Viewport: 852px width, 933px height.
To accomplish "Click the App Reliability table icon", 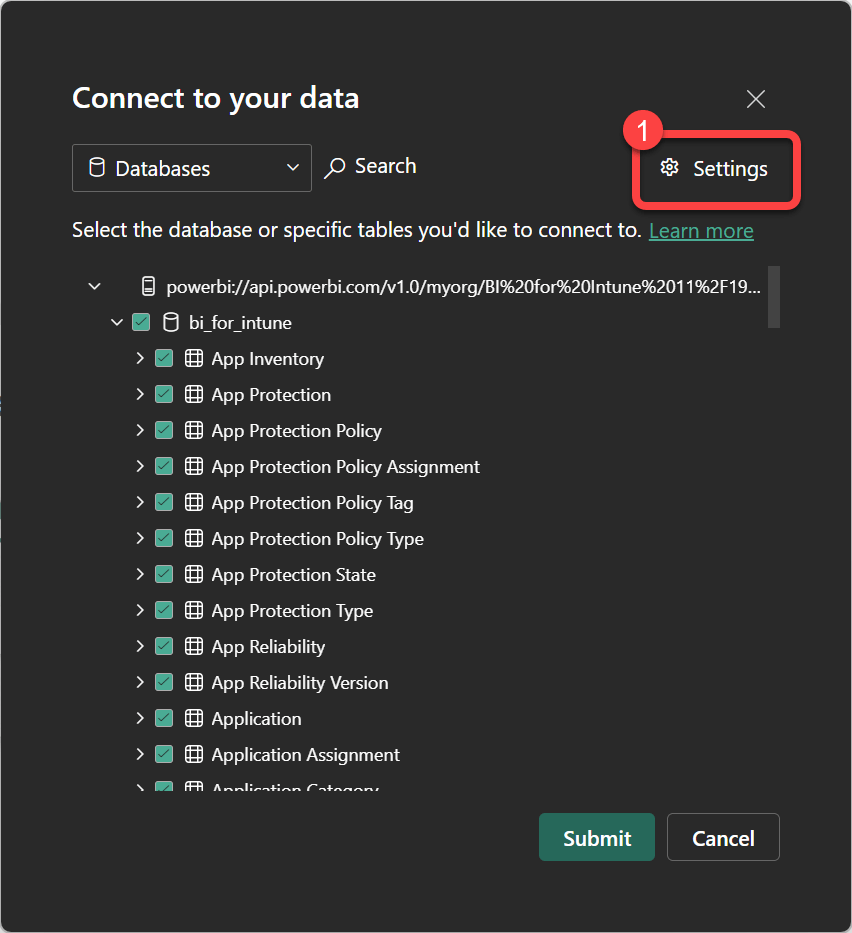I will (x=193, y=646).
